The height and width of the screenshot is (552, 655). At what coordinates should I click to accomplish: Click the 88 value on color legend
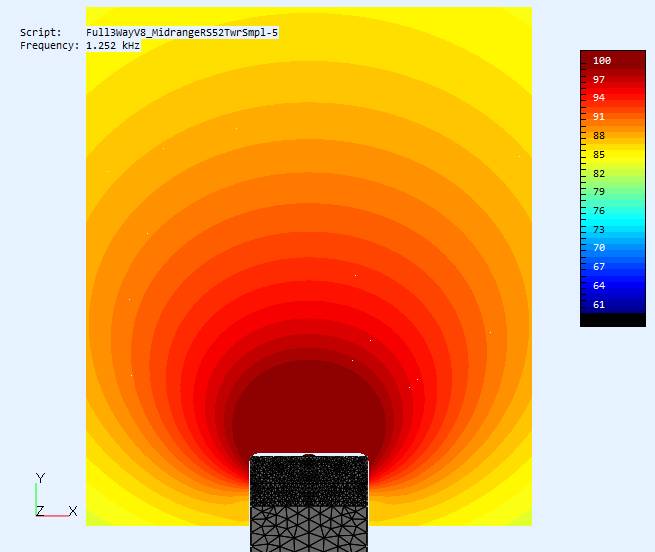[599, 136]
